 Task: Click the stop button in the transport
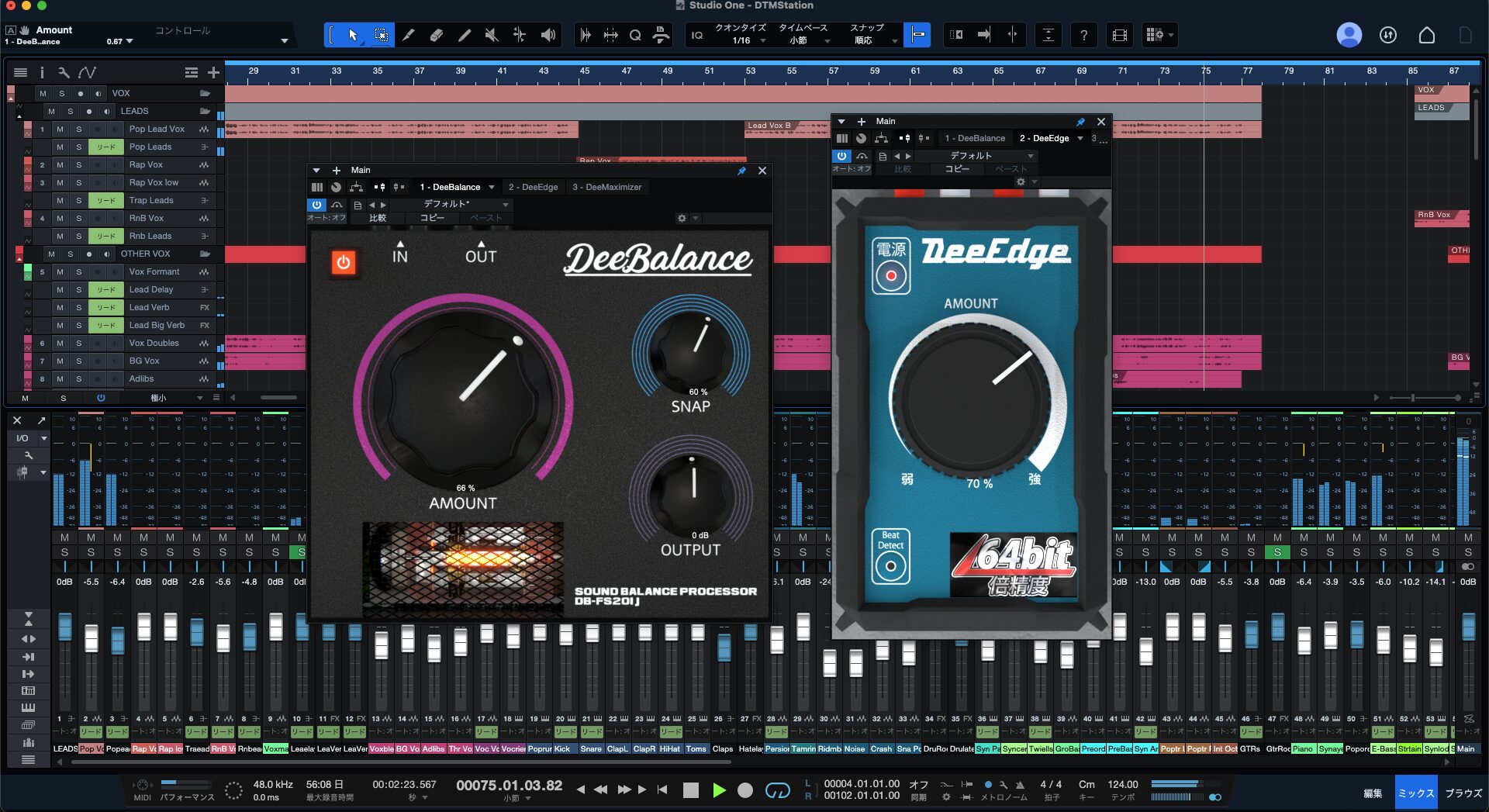pyautogui.click(x=690, y=790)
